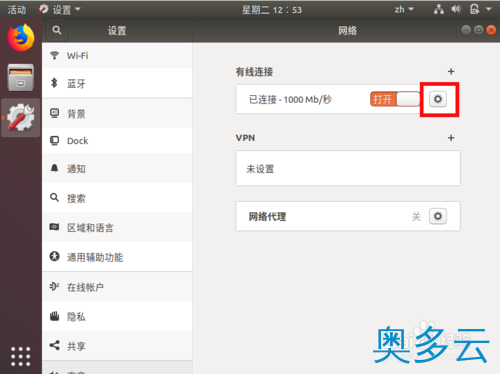Click the search icon in Settings header
500x374 pixels.
[x=57, y=30]
